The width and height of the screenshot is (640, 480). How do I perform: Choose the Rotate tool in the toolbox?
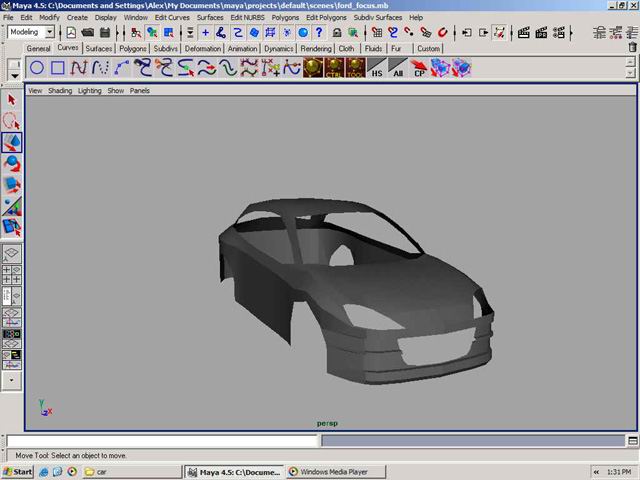[x=12, y=164]
